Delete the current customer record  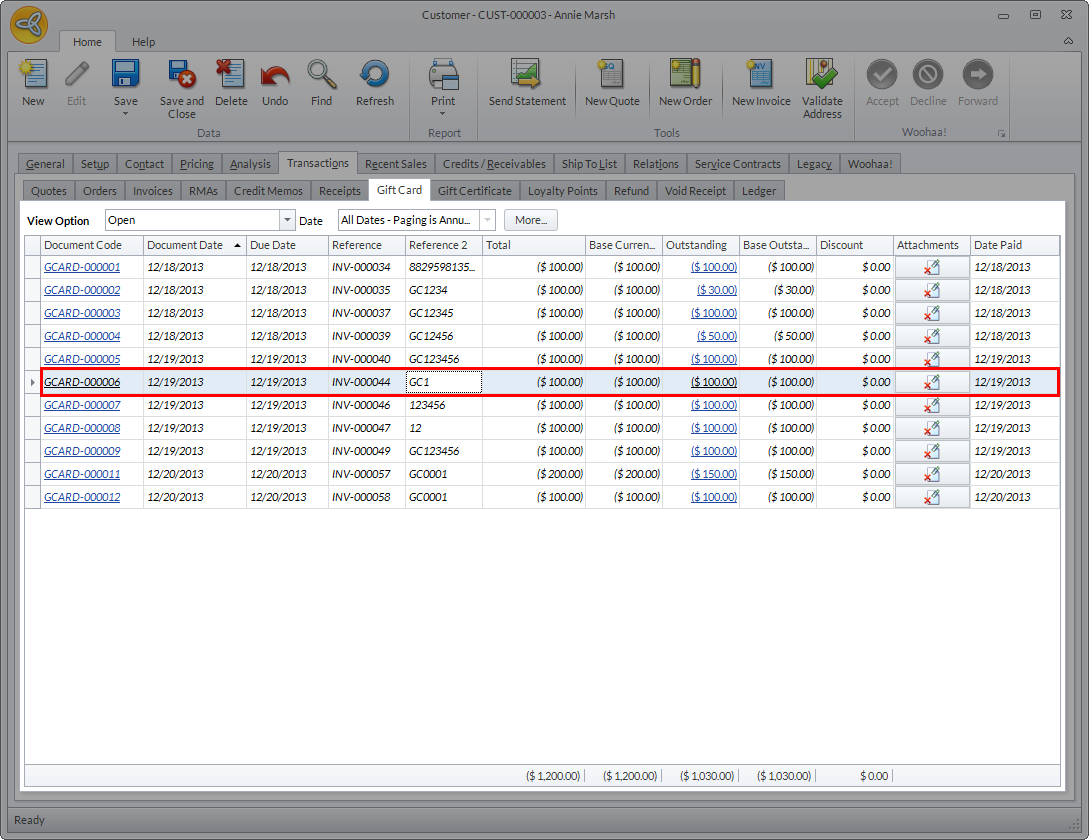(x=231, y=76)
